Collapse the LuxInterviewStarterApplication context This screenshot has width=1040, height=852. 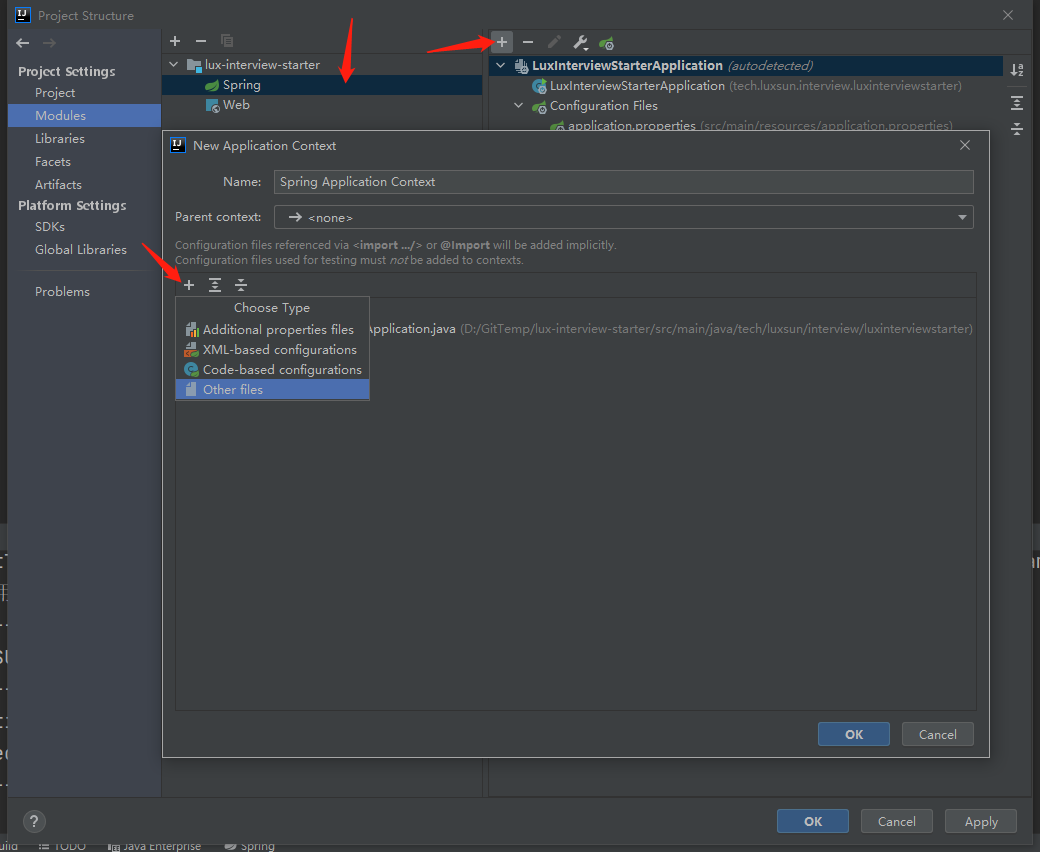coord(501,66)
